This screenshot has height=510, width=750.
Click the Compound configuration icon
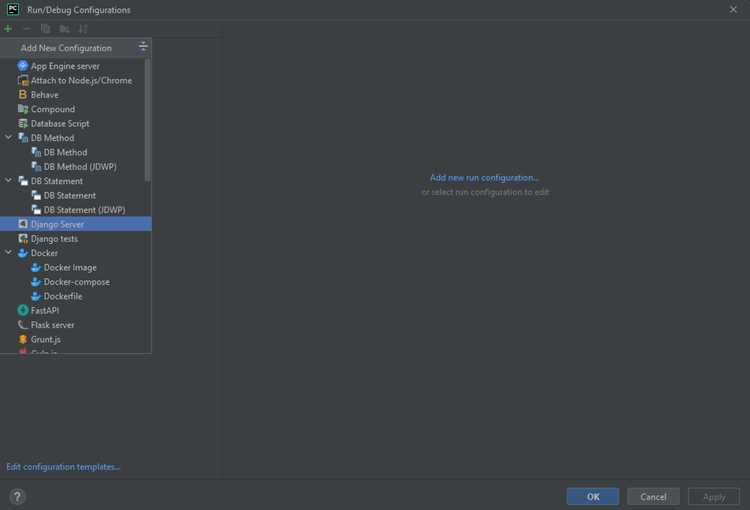coord(22,109)
